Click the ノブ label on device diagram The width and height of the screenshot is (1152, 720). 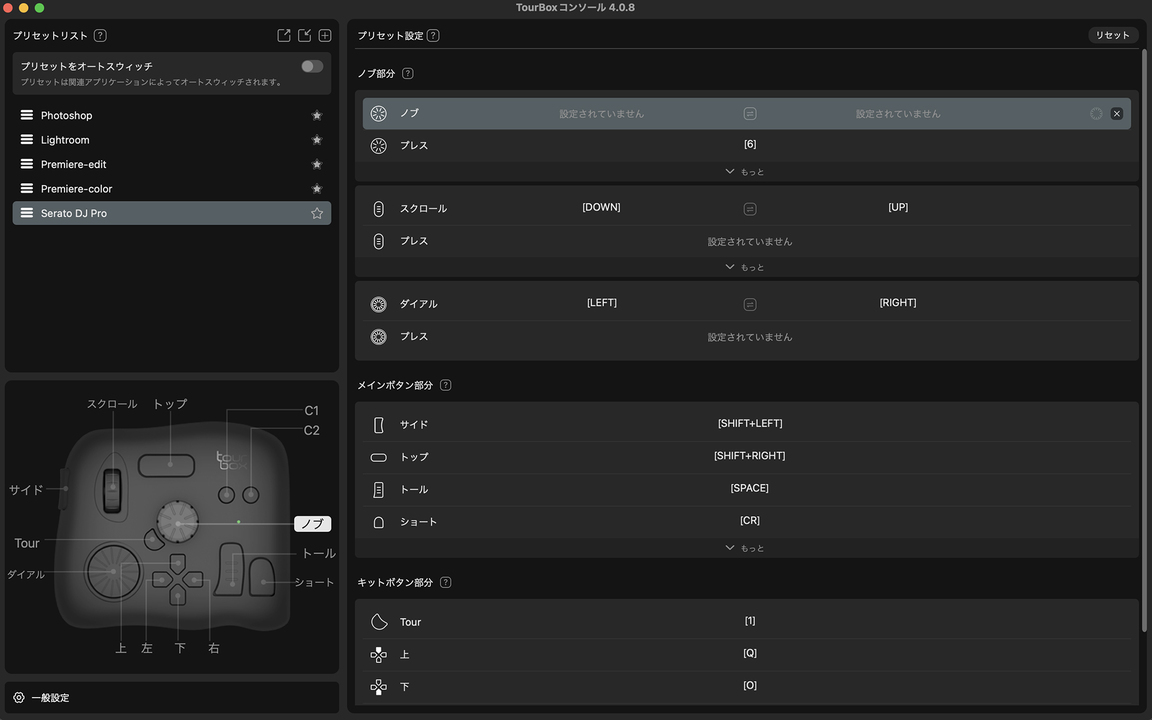[x=312, y=524]
